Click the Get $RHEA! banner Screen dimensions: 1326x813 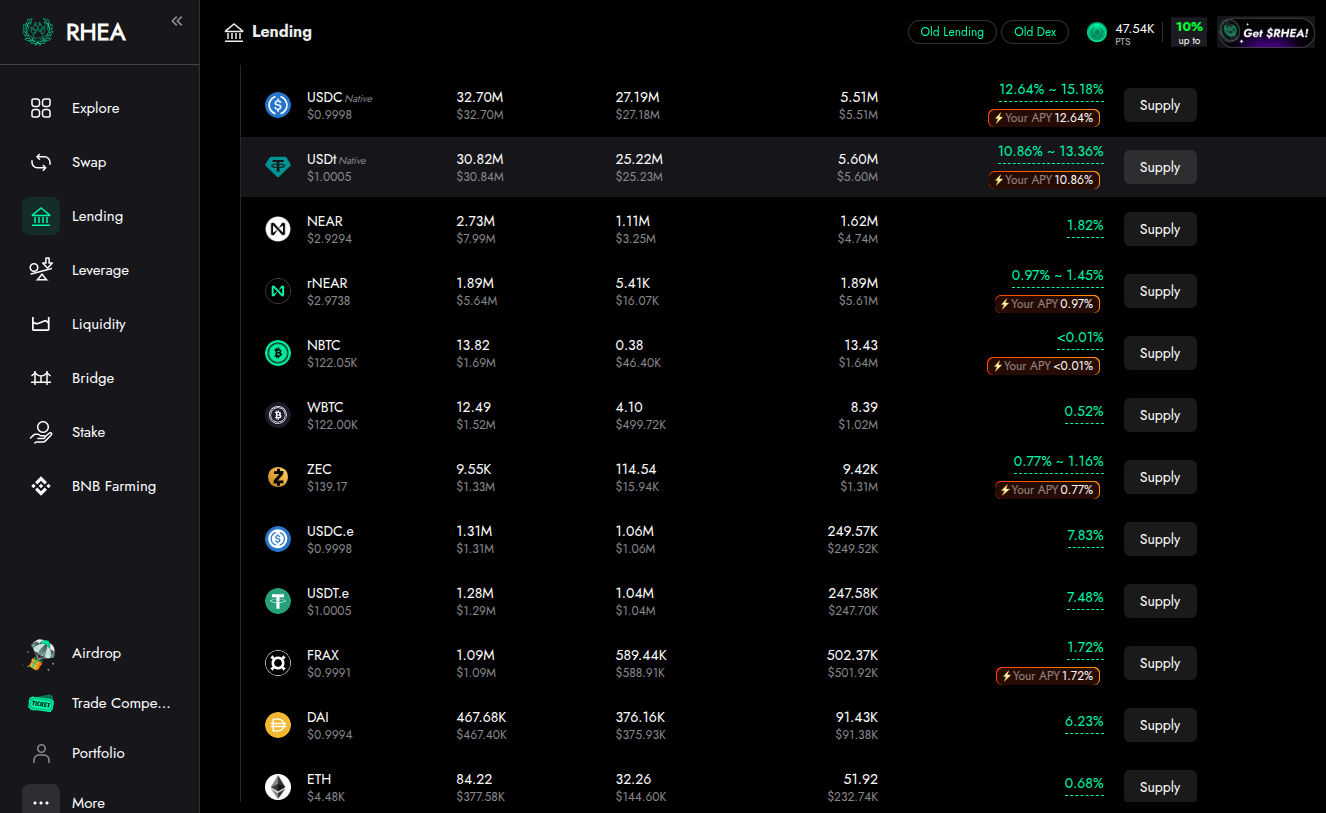1266,32
